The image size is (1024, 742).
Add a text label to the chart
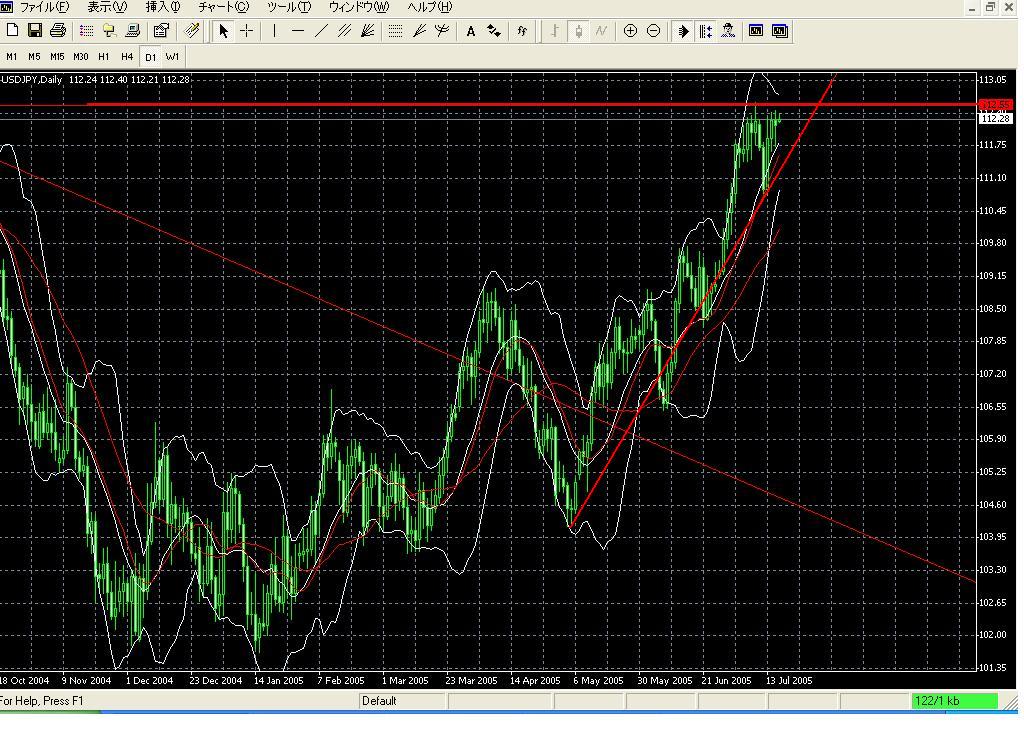coord(470,31)
